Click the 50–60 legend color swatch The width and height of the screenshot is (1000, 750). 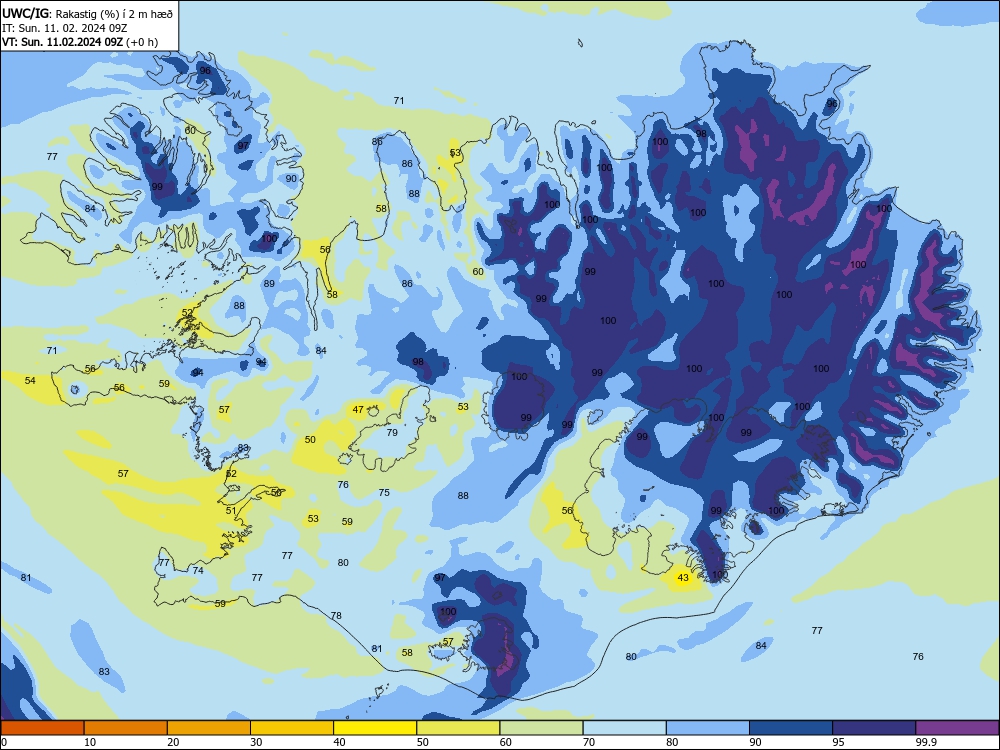(458, 728)
